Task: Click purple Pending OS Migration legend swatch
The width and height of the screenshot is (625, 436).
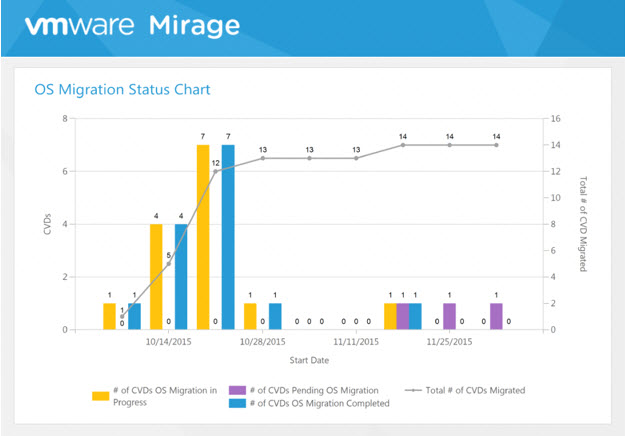Action: click(237, 390)
